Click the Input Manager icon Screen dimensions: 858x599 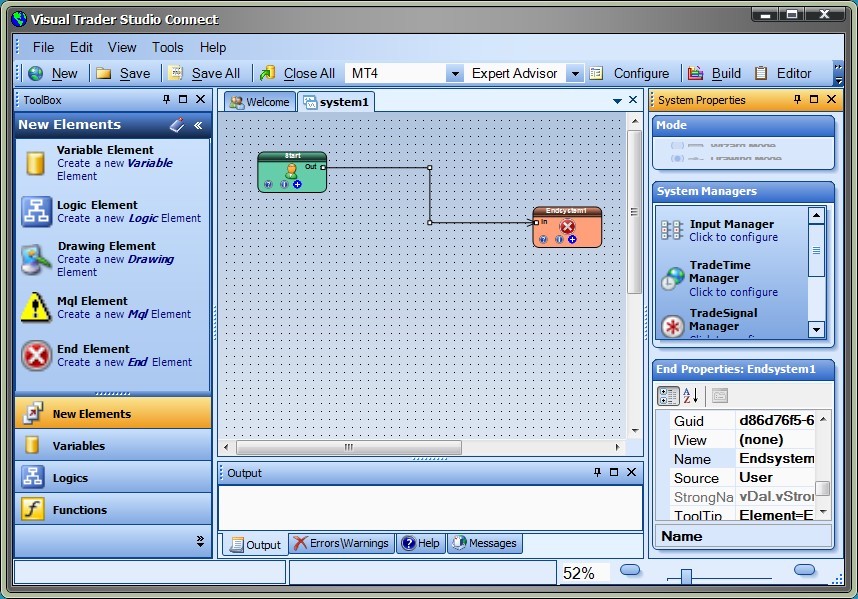[672, 230]
